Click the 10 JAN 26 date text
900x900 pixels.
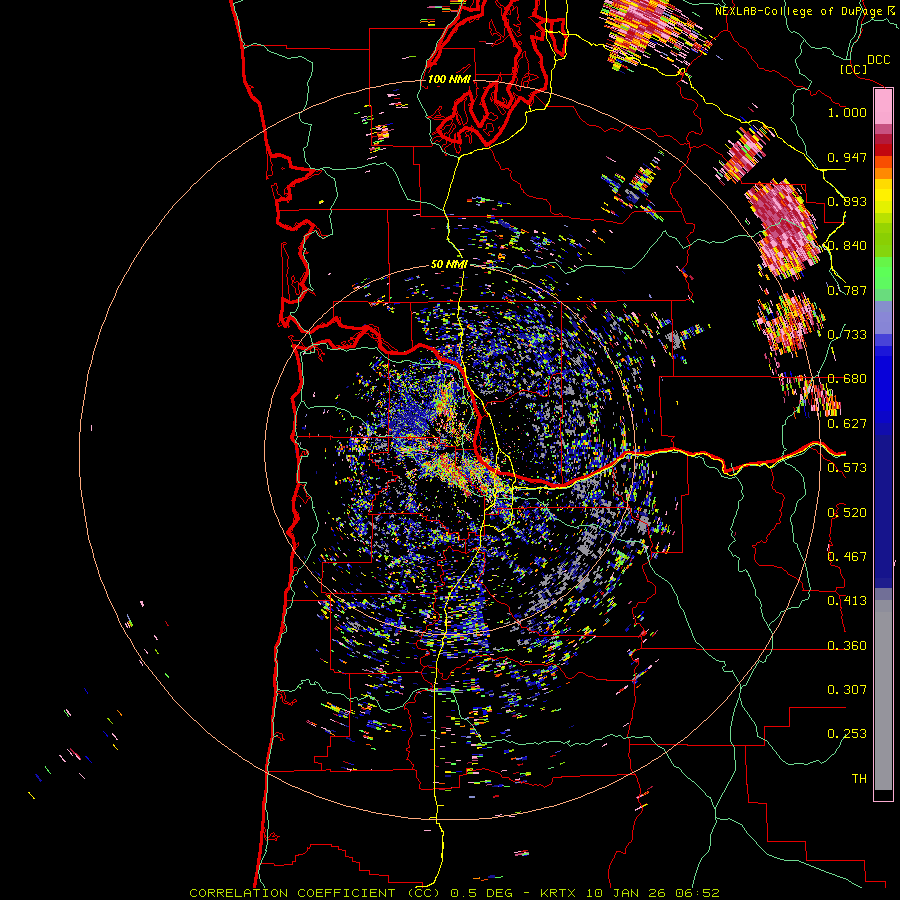pos(627,893)
